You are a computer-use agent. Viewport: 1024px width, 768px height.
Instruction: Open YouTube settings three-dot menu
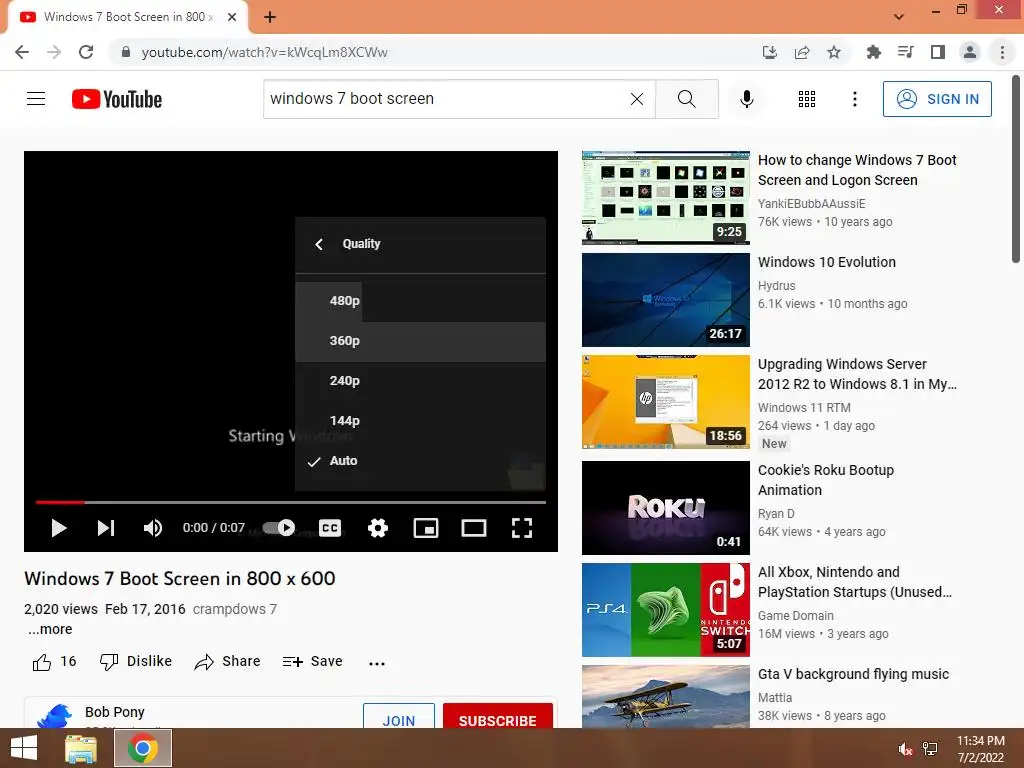click(x=854, y=99)
